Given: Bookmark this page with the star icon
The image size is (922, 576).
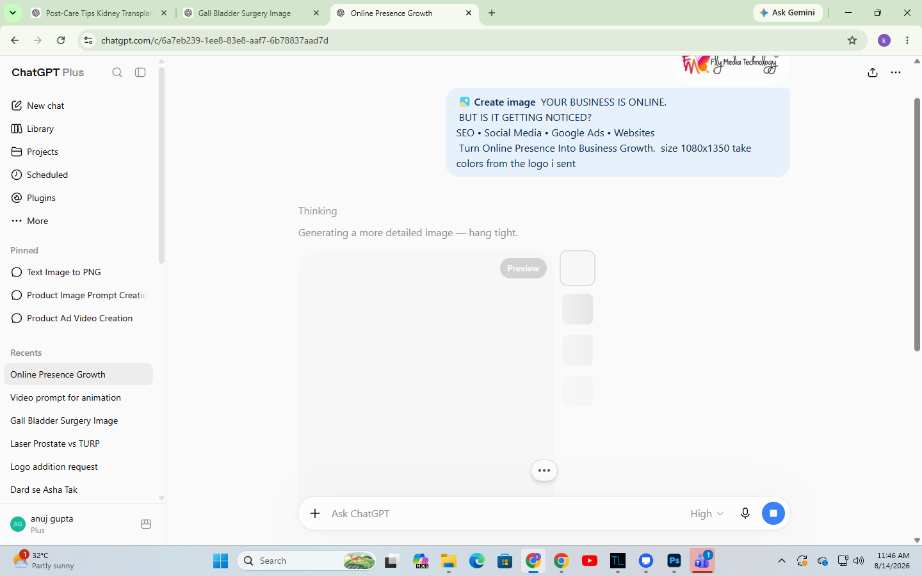Looking at the screenshot, I should [852, 41].
